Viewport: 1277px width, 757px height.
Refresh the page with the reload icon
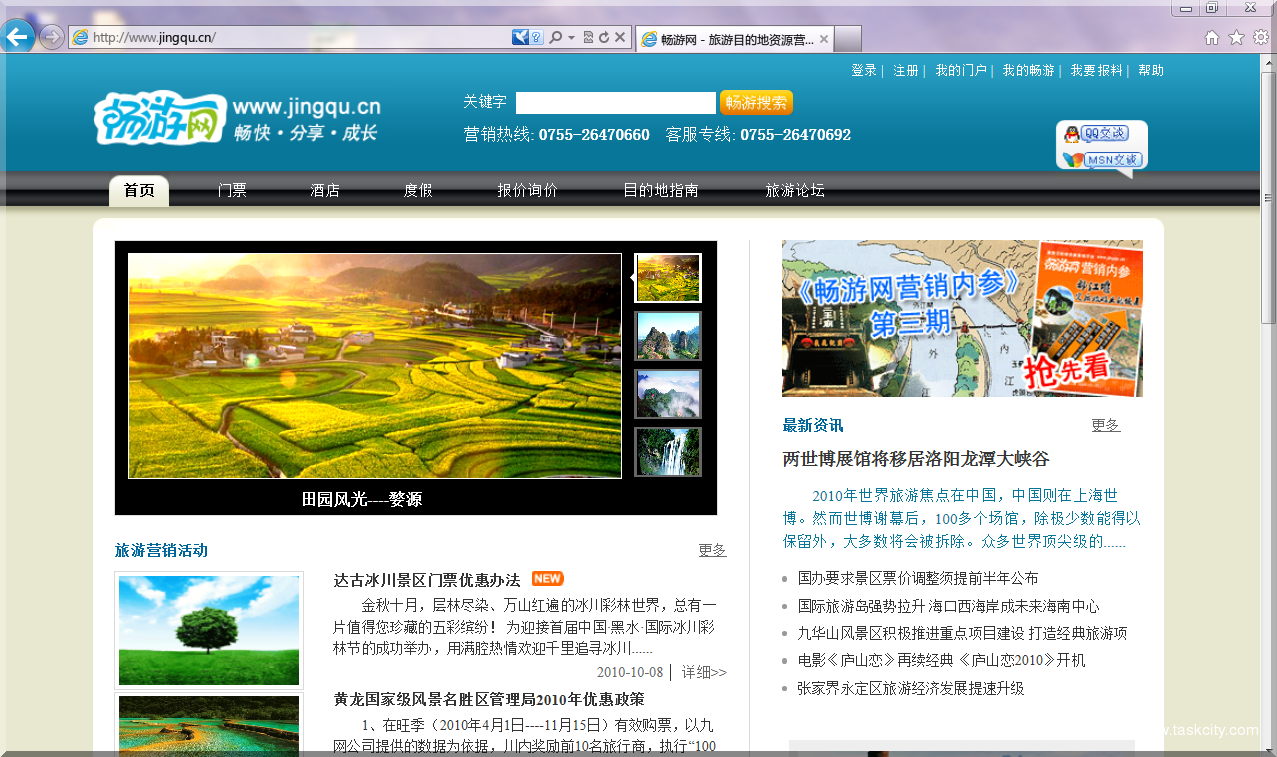coord(603,38)
